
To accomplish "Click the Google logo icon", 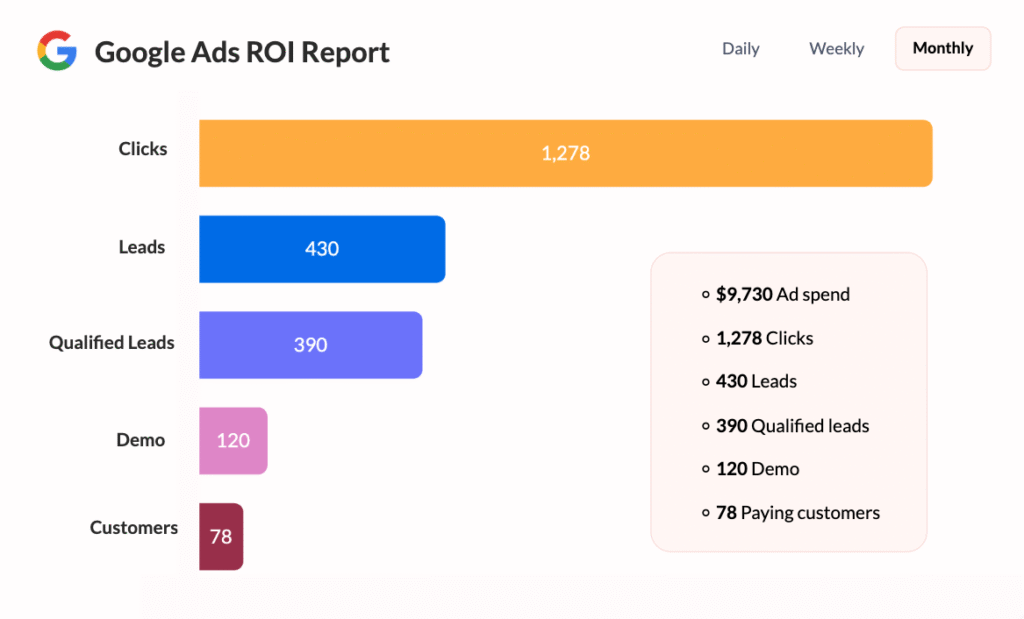I will click(57, 48).
